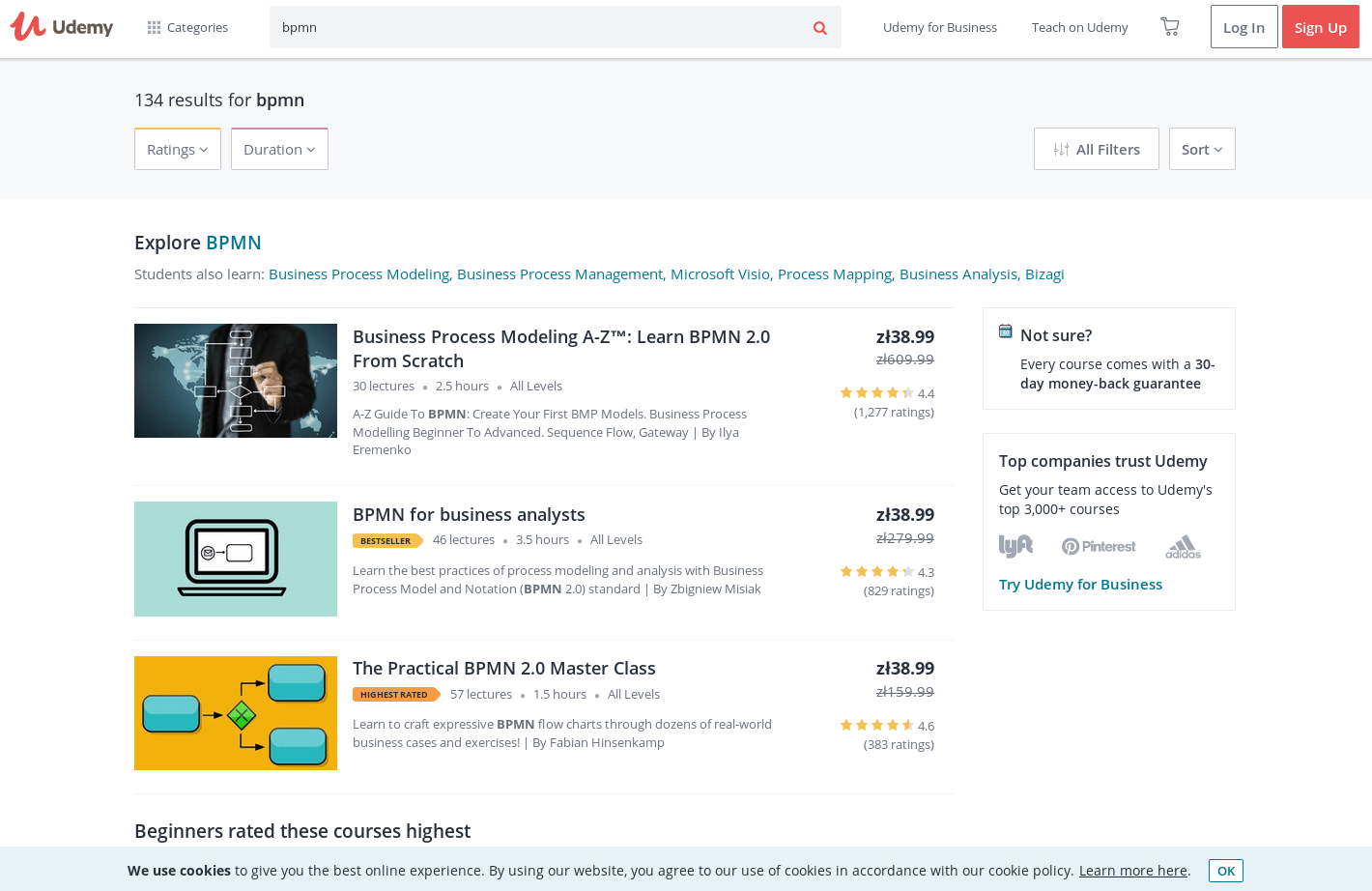
Task: Click the zł159.99 original price
Action: 904,692
